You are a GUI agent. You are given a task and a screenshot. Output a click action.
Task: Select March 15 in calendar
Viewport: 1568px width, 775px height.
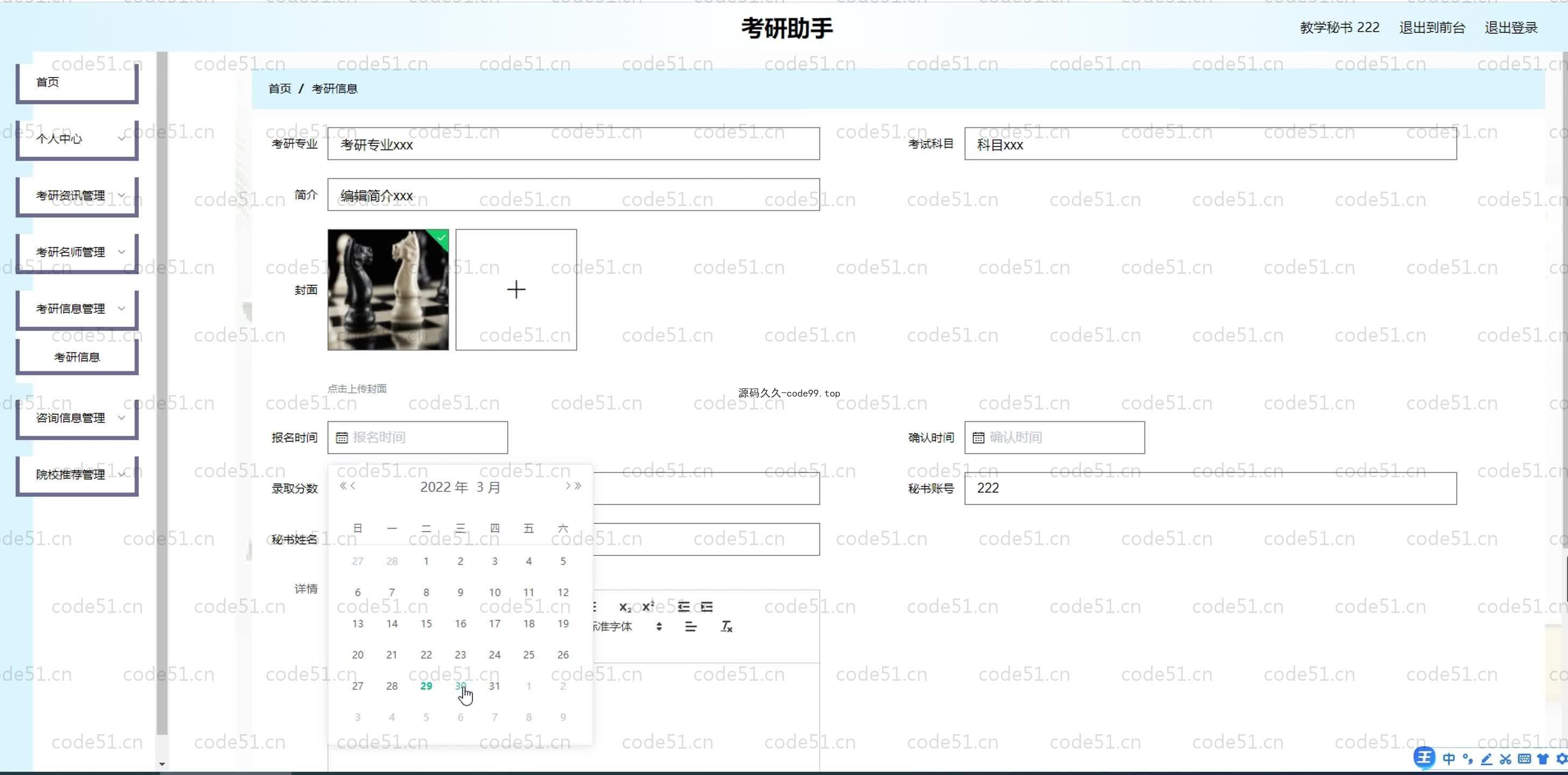tap(426, 623)
